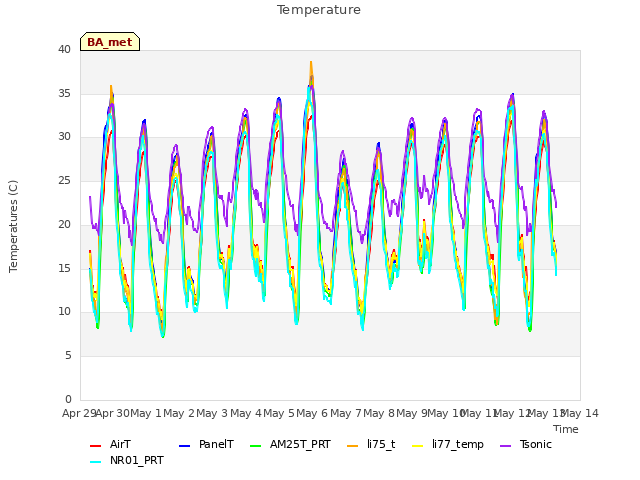640x480 pixels.
Task: Click the May 4 x-axis tick label
Action: [246, 413]
